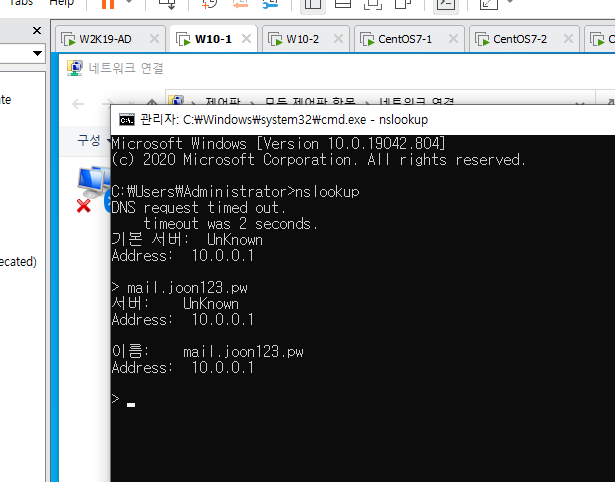
Task: Click the 'DNS request timed out.' line
Action: click(198, 208)
